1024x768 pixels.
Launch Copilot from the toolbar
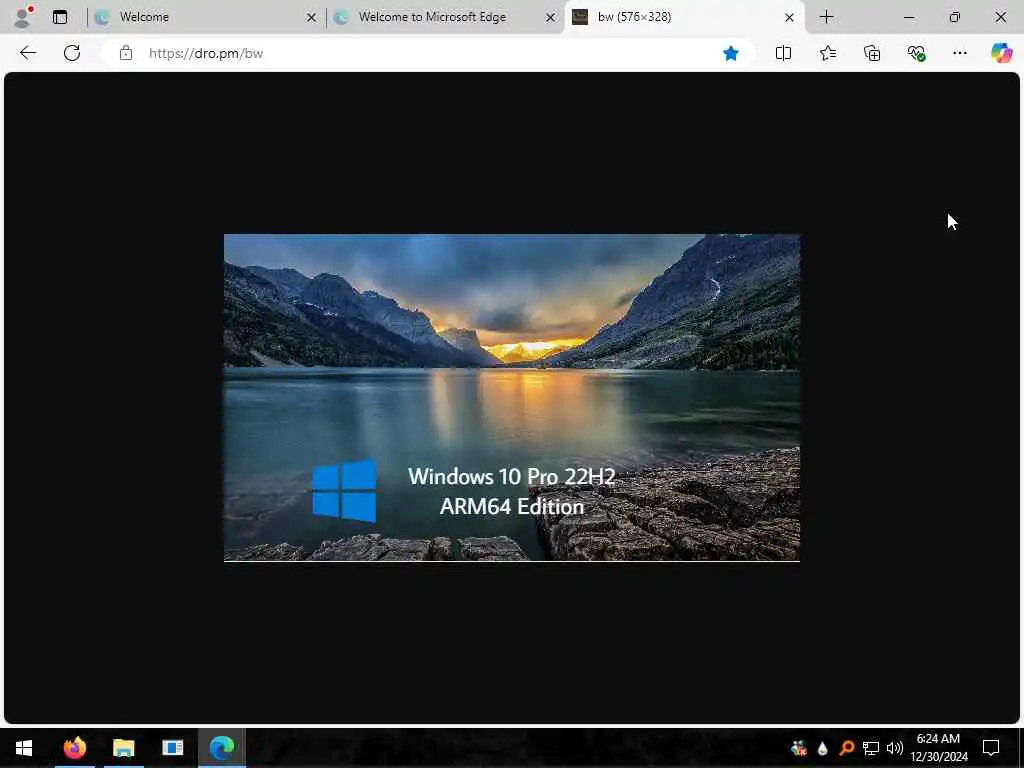point(1001,53)
